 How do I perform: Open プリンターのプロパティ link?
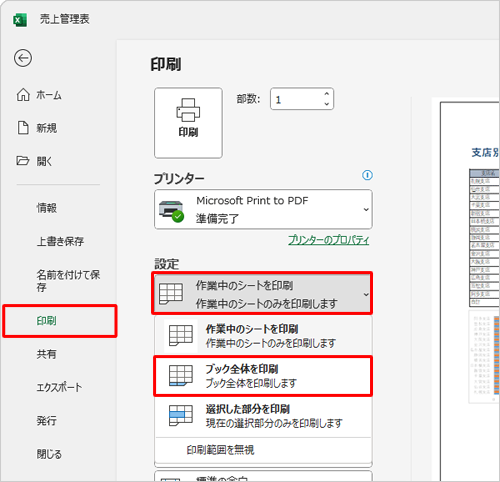pyautogui.click(x=329, y=240)
